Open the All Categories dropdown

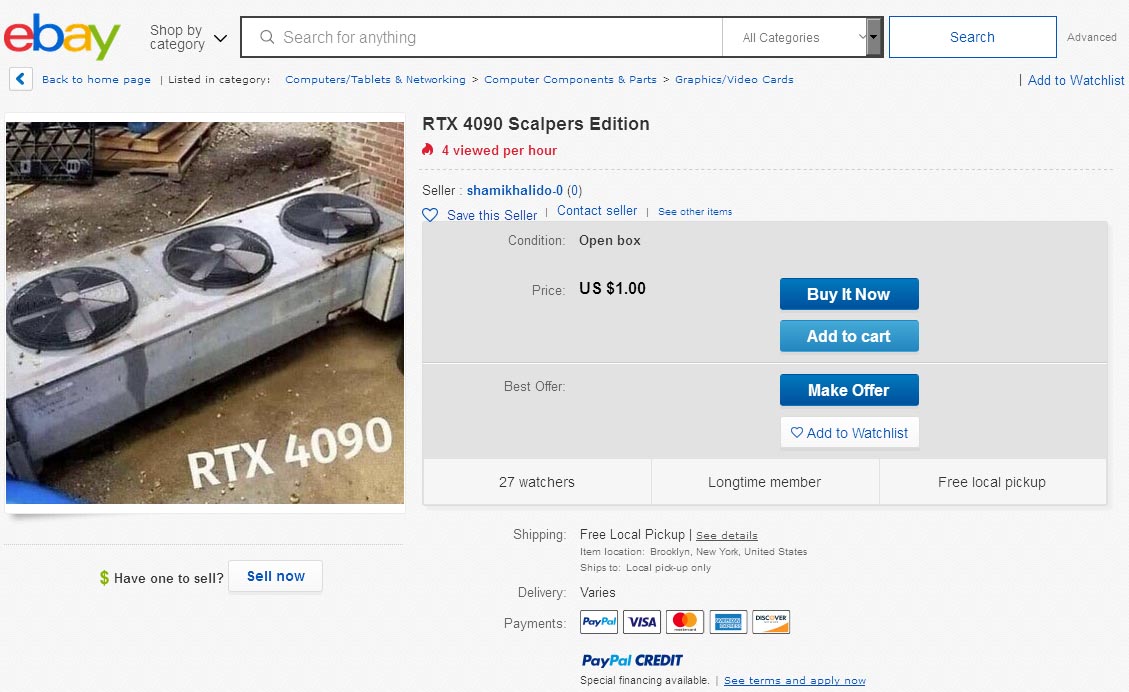click(803, 38)
